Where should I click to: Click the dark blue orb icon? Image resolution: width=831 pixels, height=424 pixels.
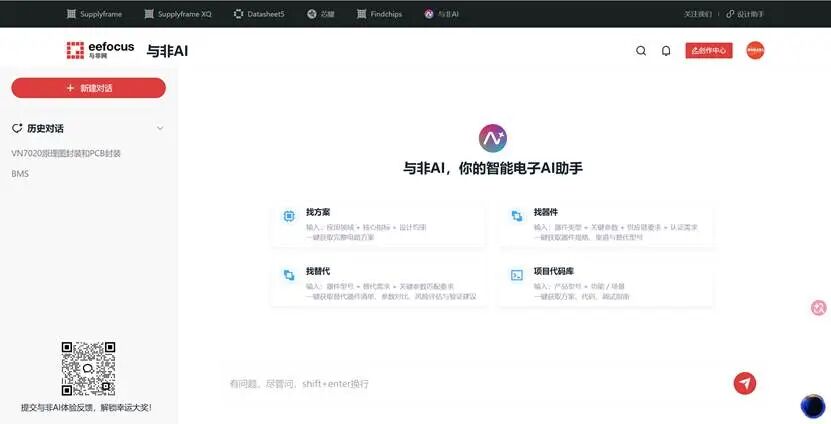813,406
